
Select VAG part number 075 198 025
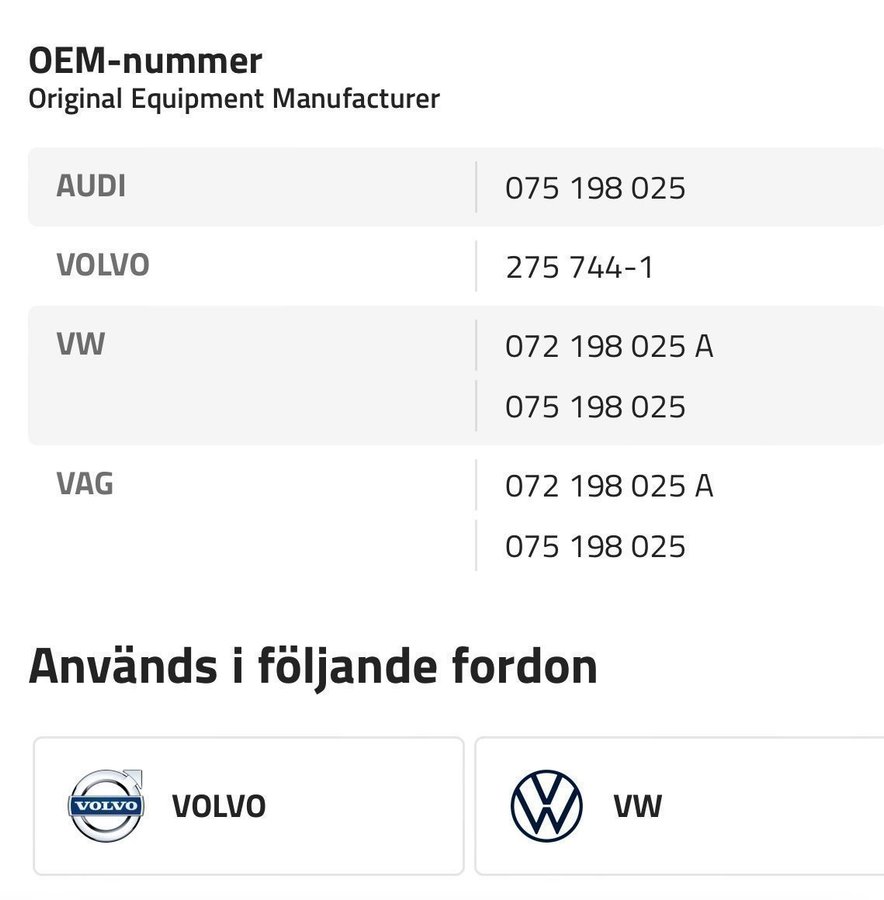click(595, 546)
